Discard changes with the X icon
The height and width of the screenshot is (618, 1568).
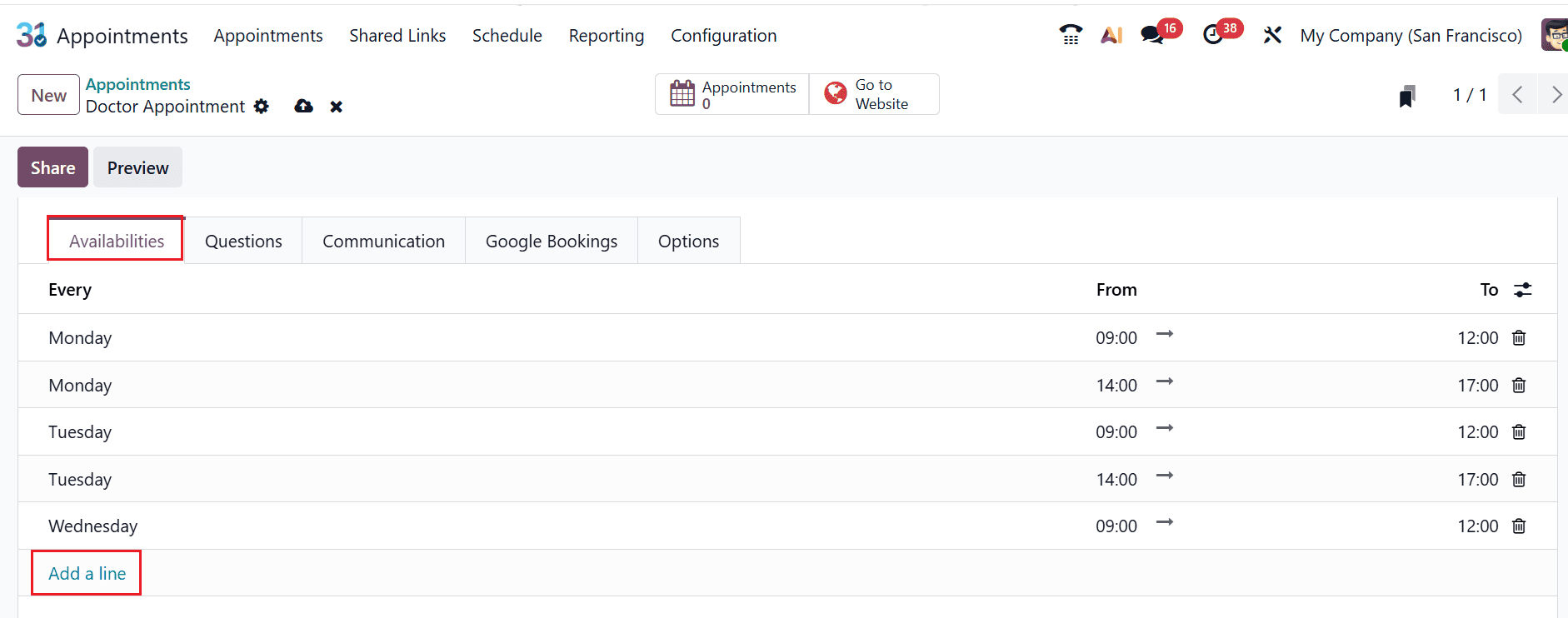pos(337,107)
